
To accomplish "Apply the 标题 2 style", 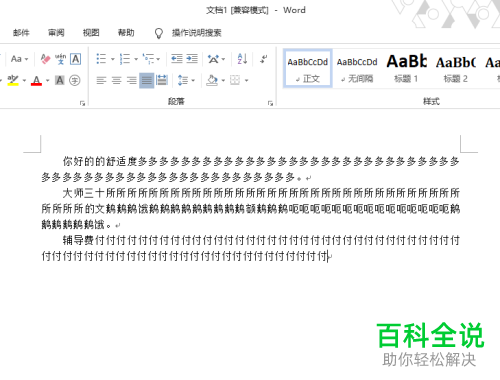I will pyautogui.click(x=456, y=69).
